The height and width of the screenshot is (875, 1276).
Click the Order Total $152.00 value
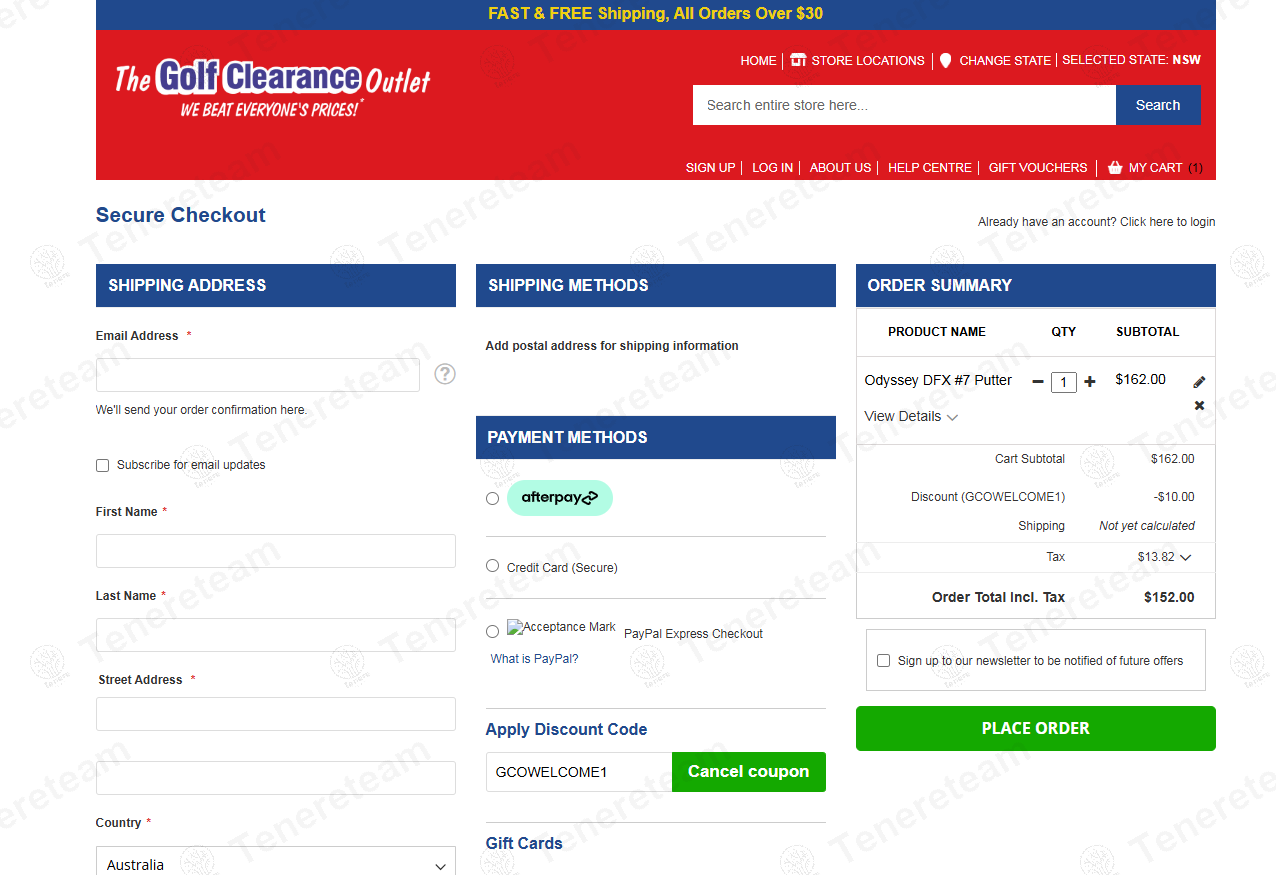(1169, 597)
